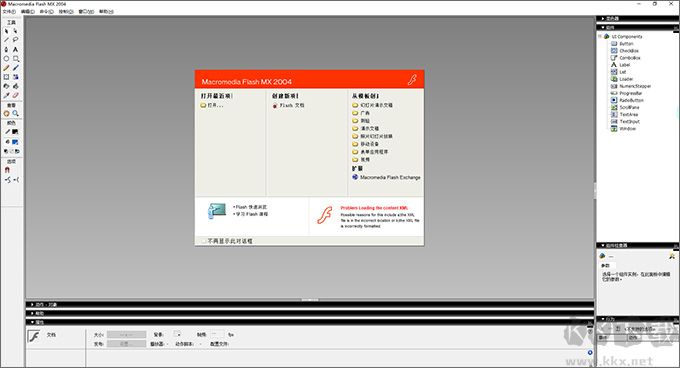Click the document size button in Properties
This screenshot has width=680, height=368.
(127, 335)
